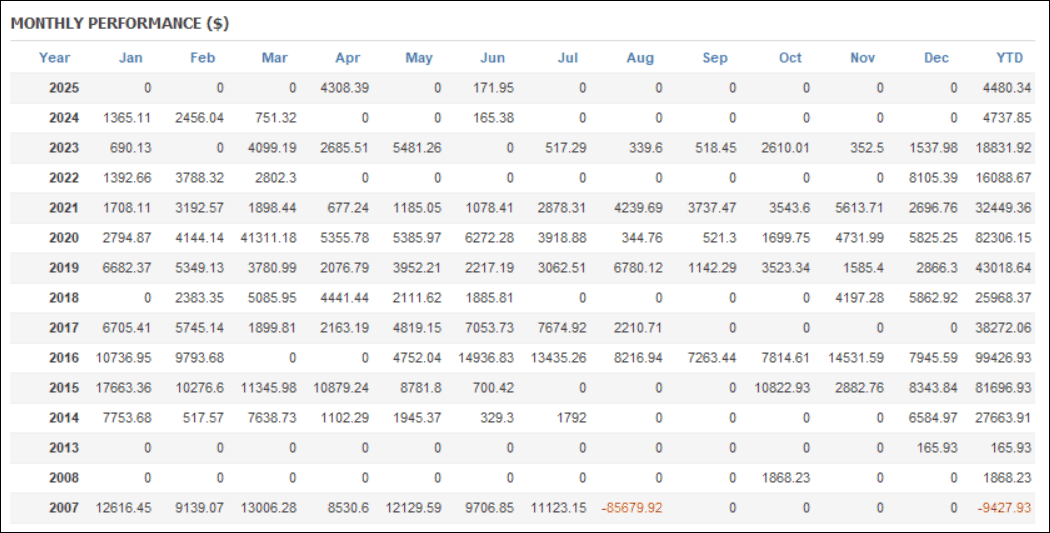Select the Aug column header
The height and width of the screenshot is (533, 1050).
640,58
